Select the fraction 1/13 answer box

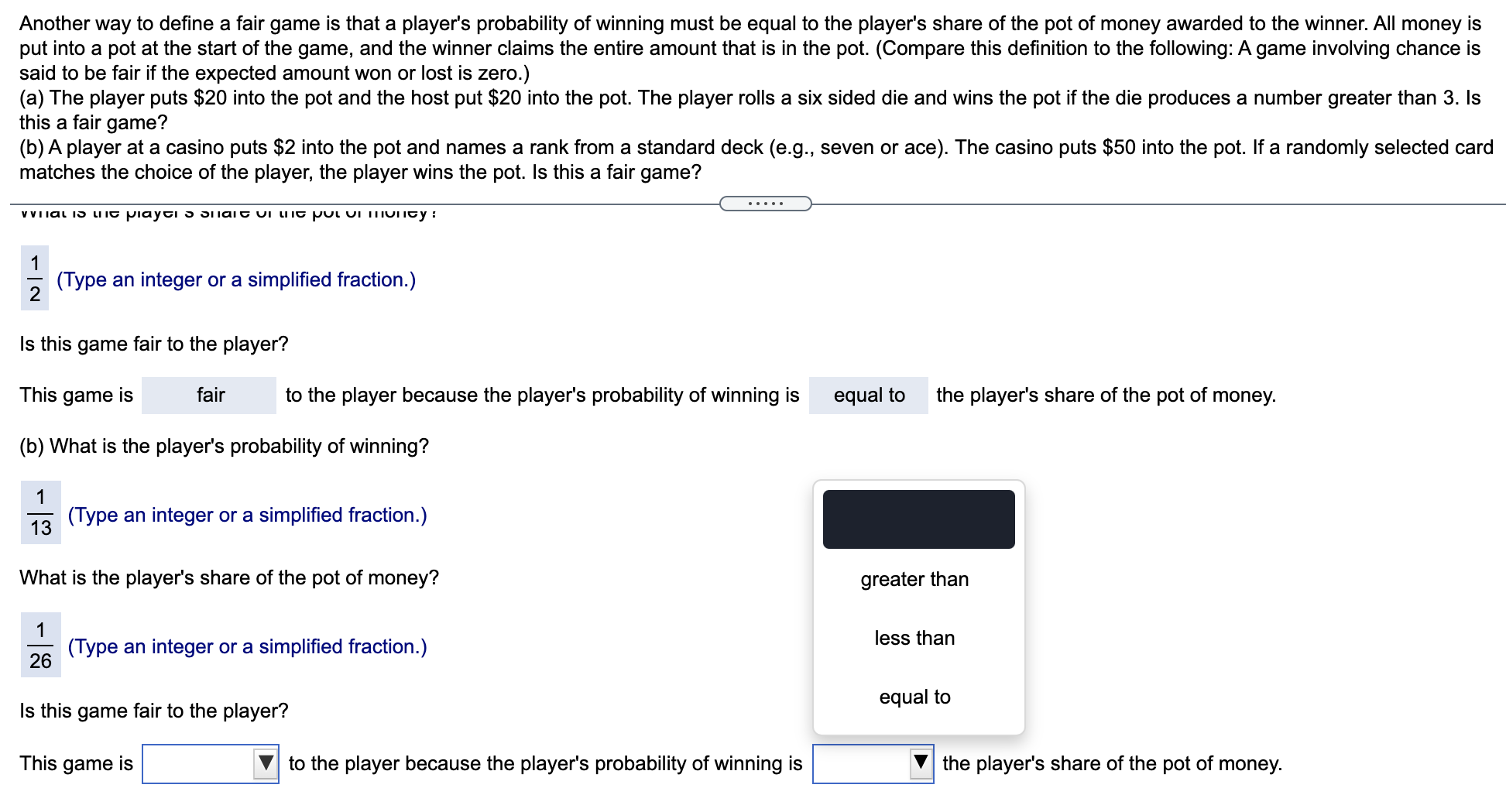[40, 514]
